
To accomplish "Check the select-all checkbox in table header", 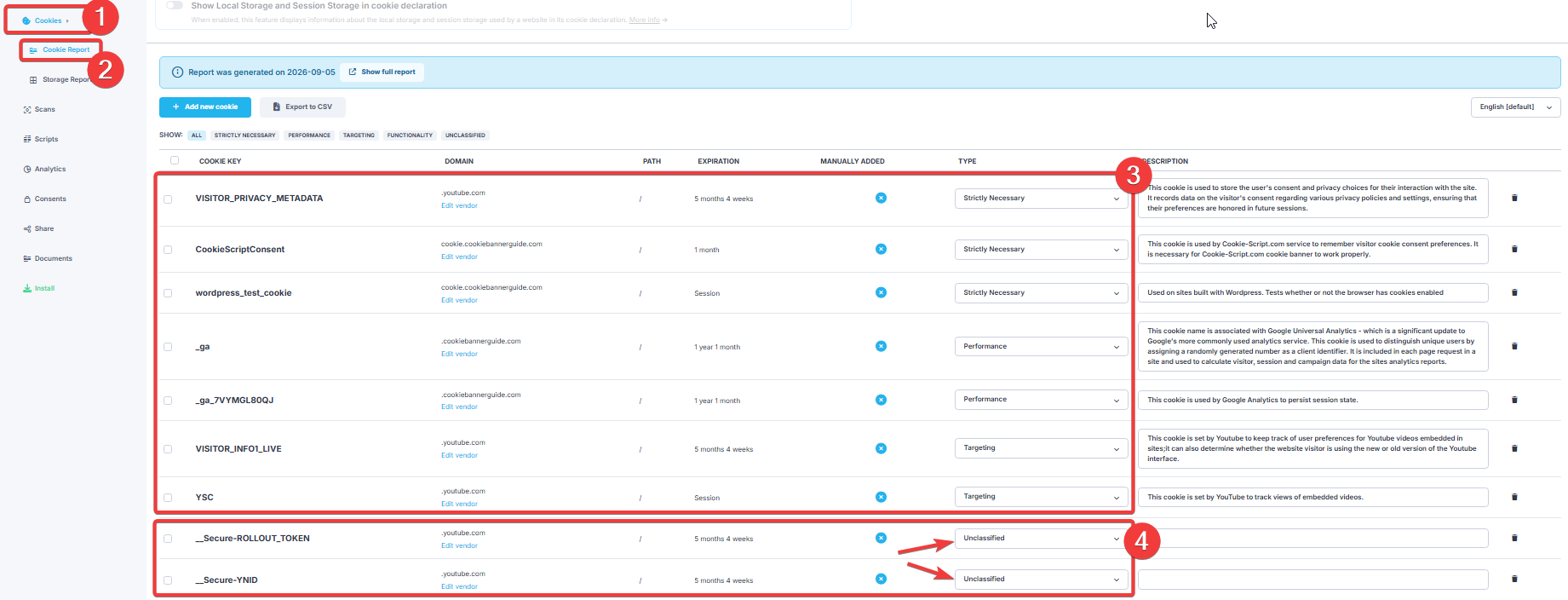I will pyautogui.click(x=175, y=160).
